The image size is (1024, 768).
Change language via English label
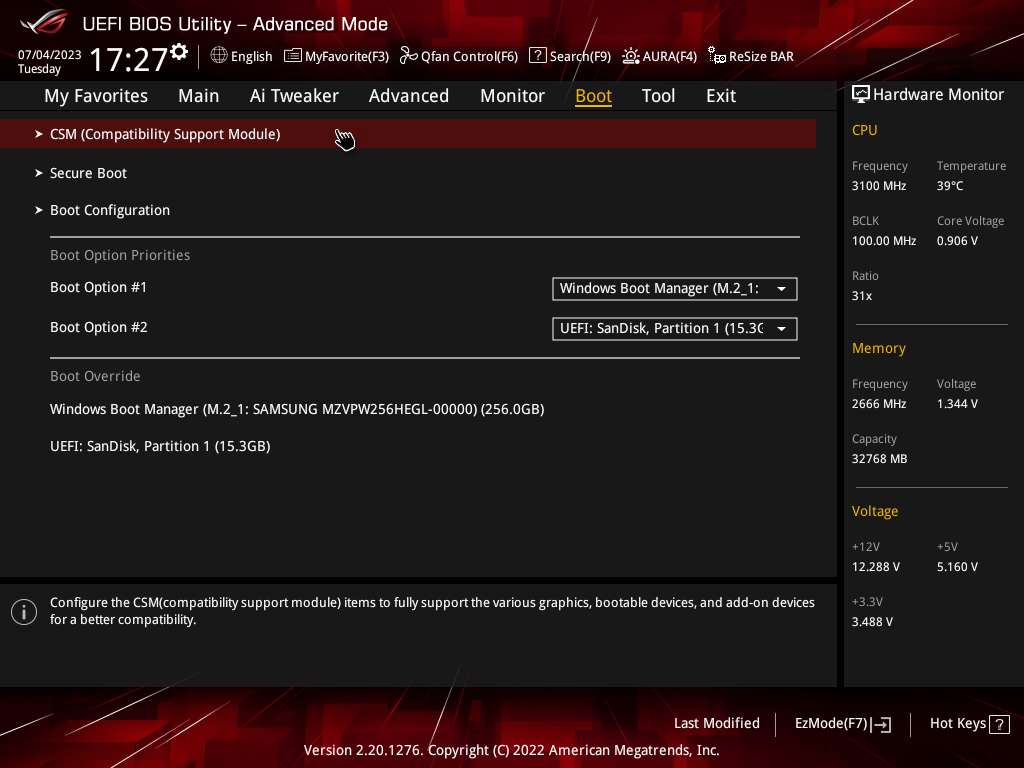tap(251, 57)
